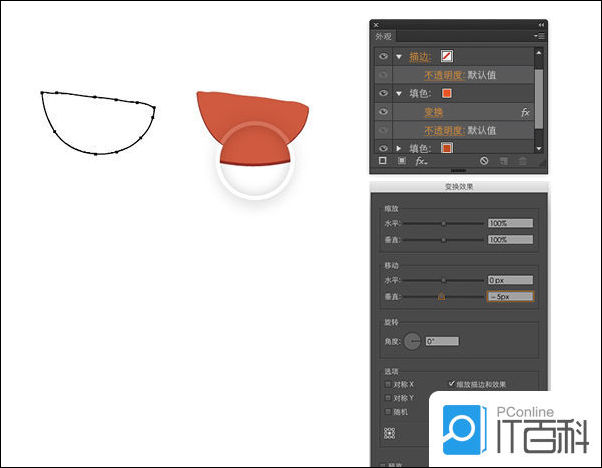Expand the bottom 填色 attribute row
602x468 pixels.
coord(399,148)
